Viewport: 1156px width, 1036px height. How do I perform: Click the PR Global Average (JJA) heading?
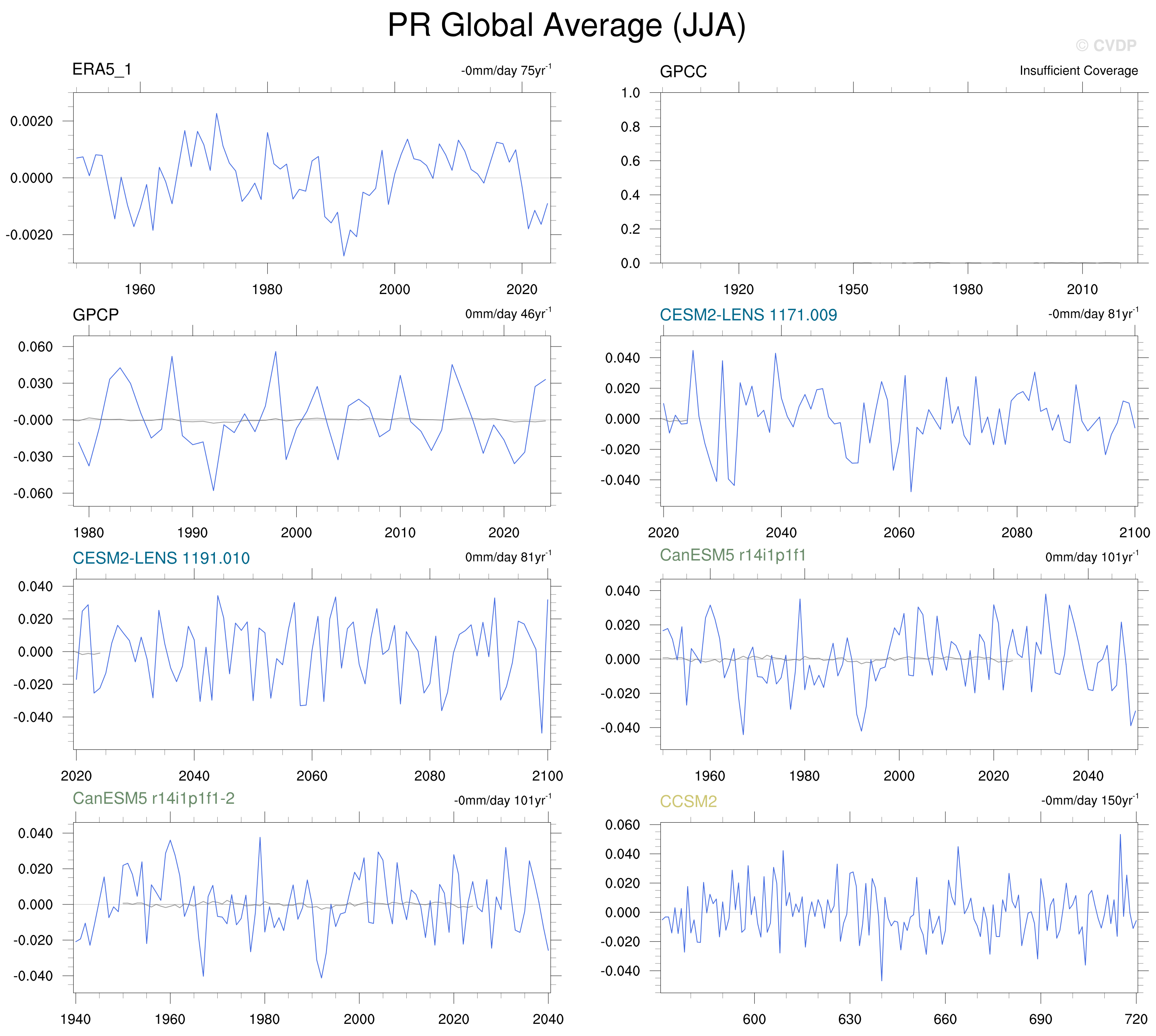tap(566, 25)
